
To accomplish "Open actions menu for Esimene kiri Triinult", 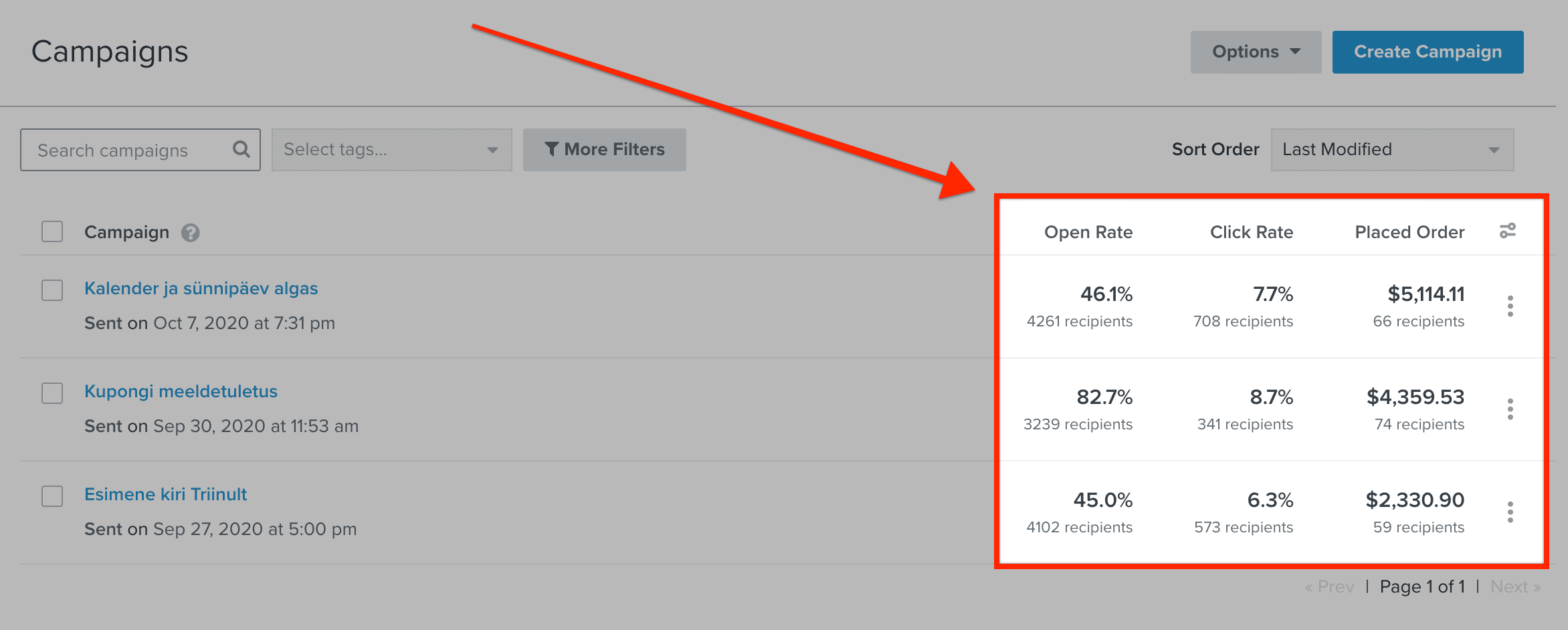I will (x=1510, y=512).
